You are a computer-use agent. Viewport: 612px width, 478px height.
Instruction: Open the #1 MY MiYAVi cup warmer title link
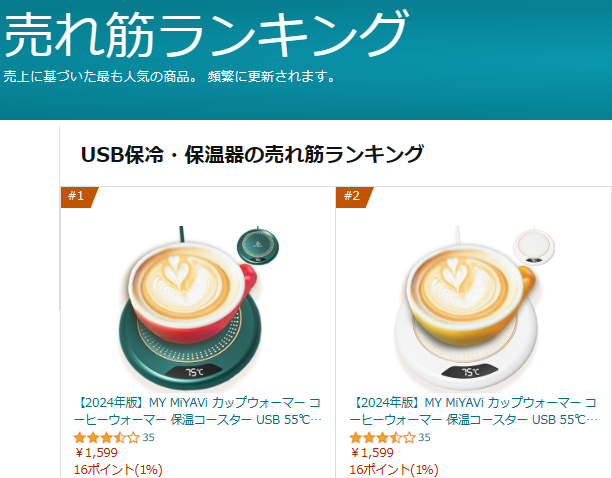(x=197, y=411)
